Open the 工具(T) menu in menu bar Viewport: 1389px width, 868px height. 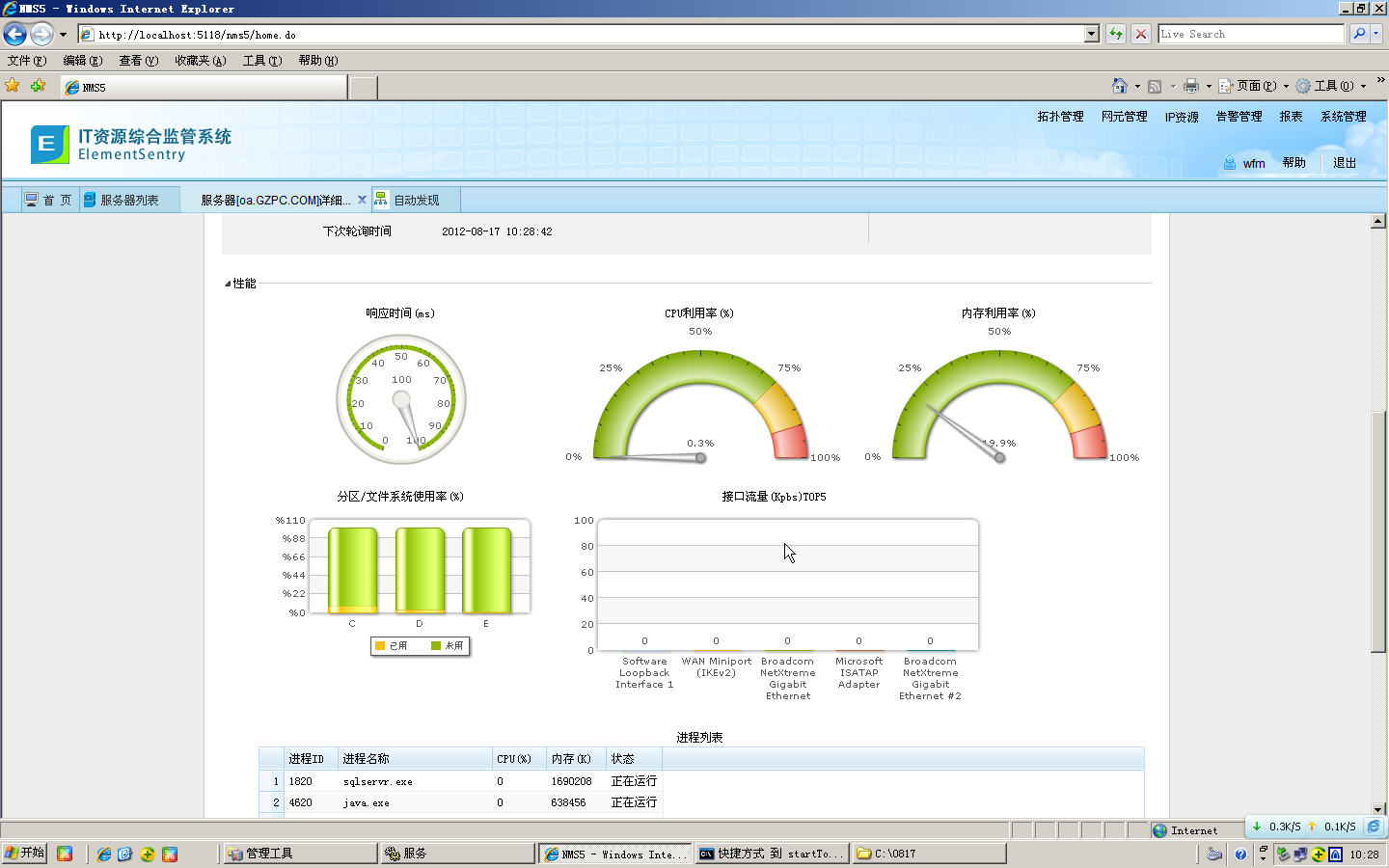tap(262, 60)
